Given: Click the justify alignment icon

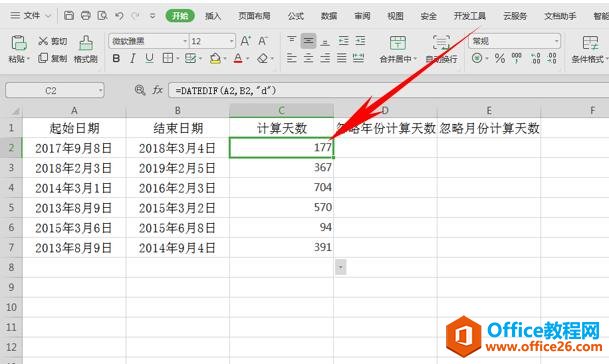Looking at the screenshot, I should 342,58.
